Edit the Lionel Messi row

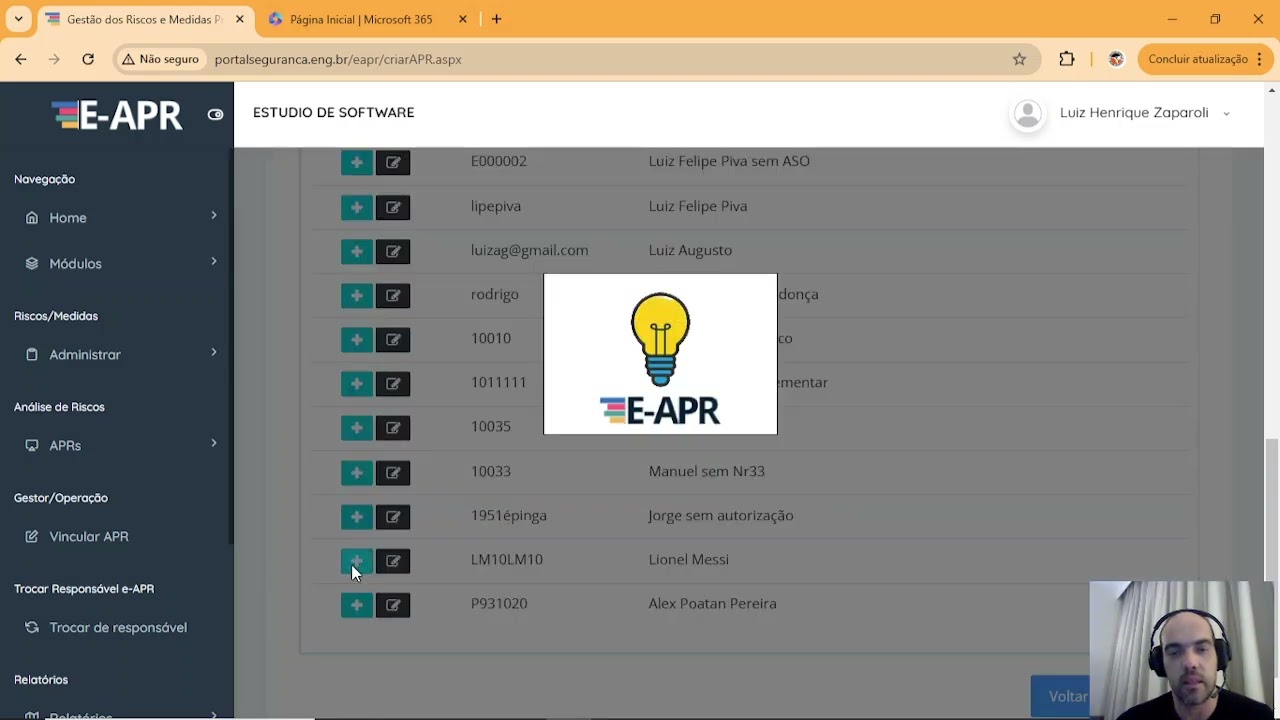coord(393,560)
